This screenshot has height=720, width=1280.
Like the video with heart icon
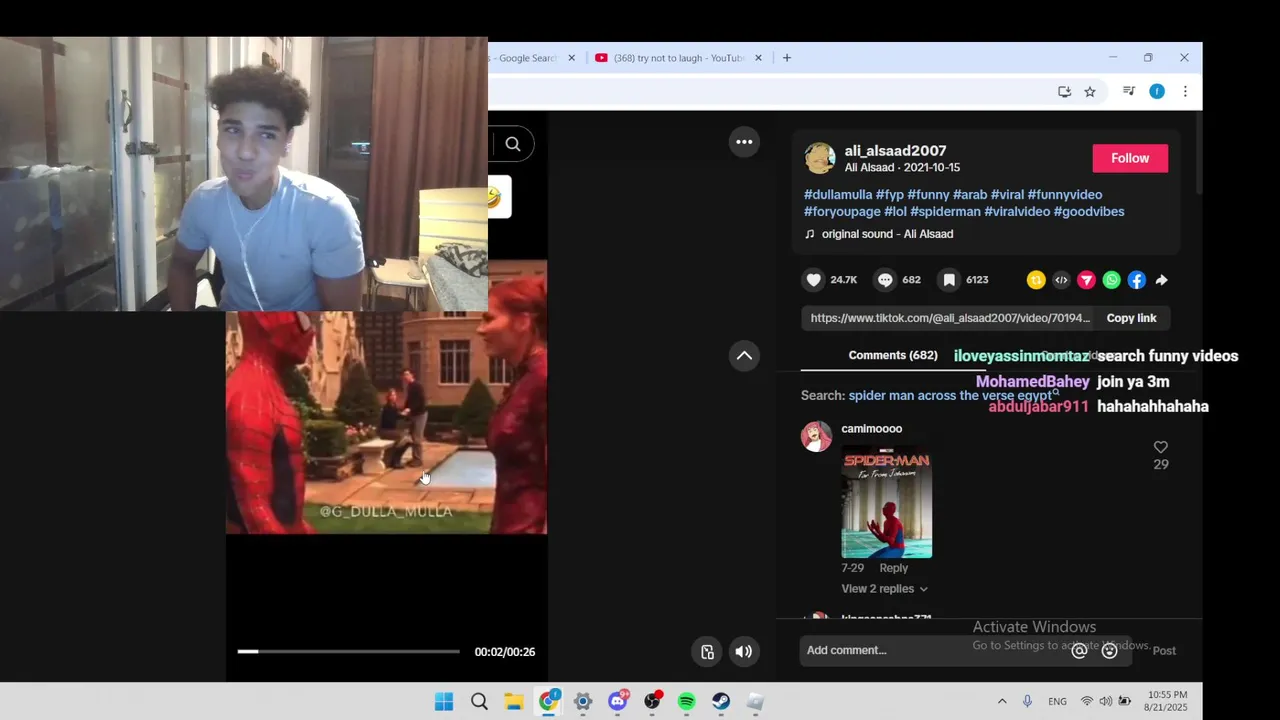[x=814, y=280]
